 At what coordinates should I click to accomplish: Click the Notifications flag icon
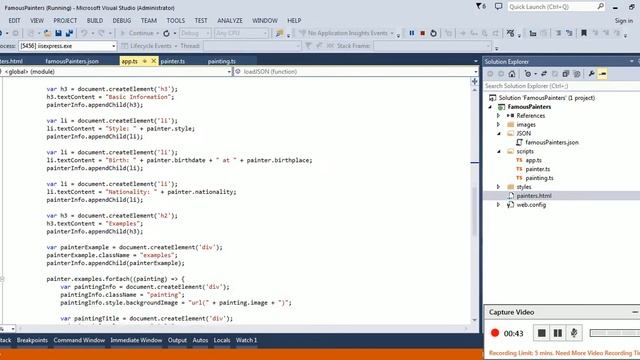tap(481, 7)
